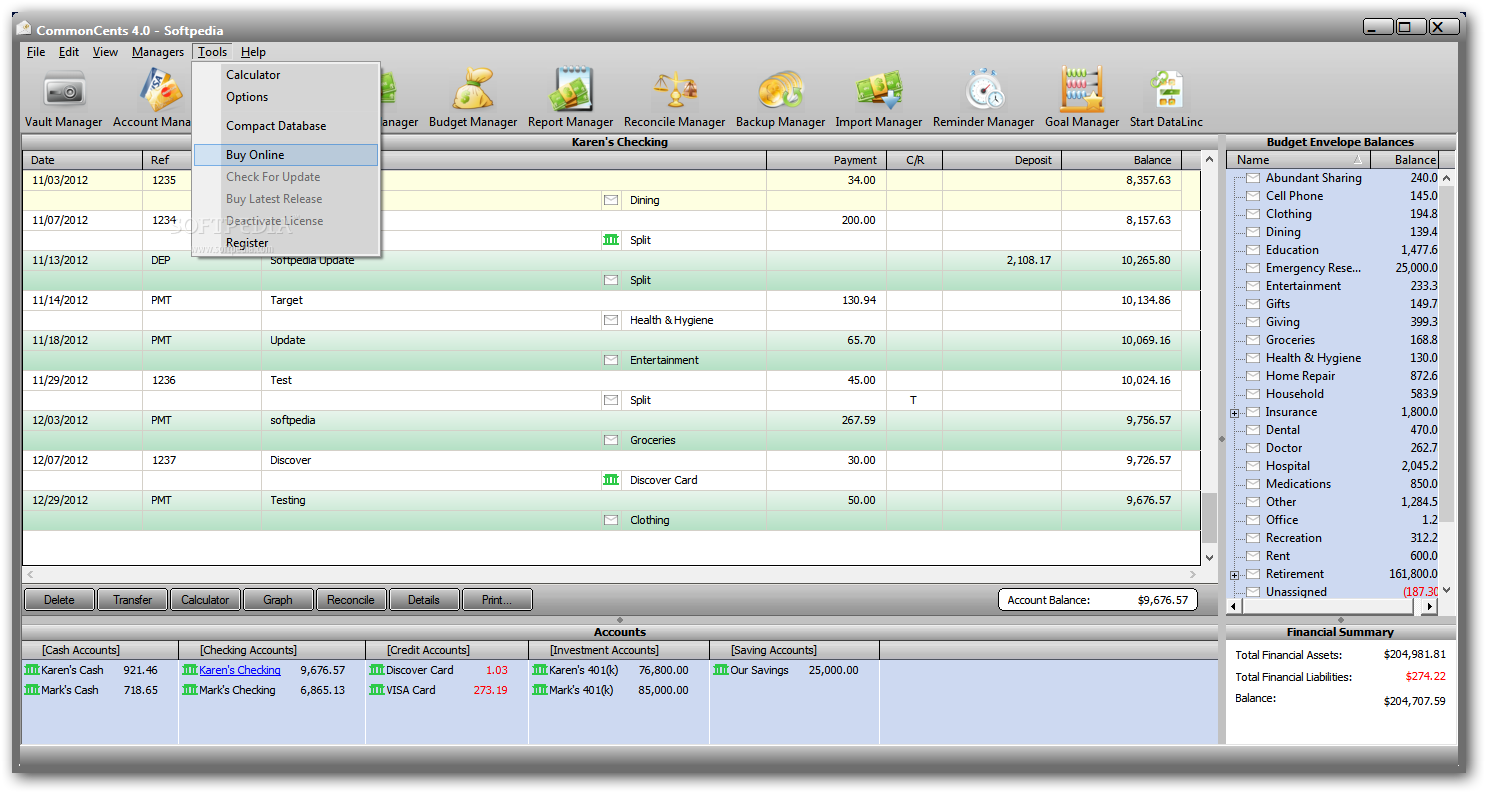Screen dimensions: 1486x793
Task: Click bank icon beside Discover Card category
Action: [610, 480]
